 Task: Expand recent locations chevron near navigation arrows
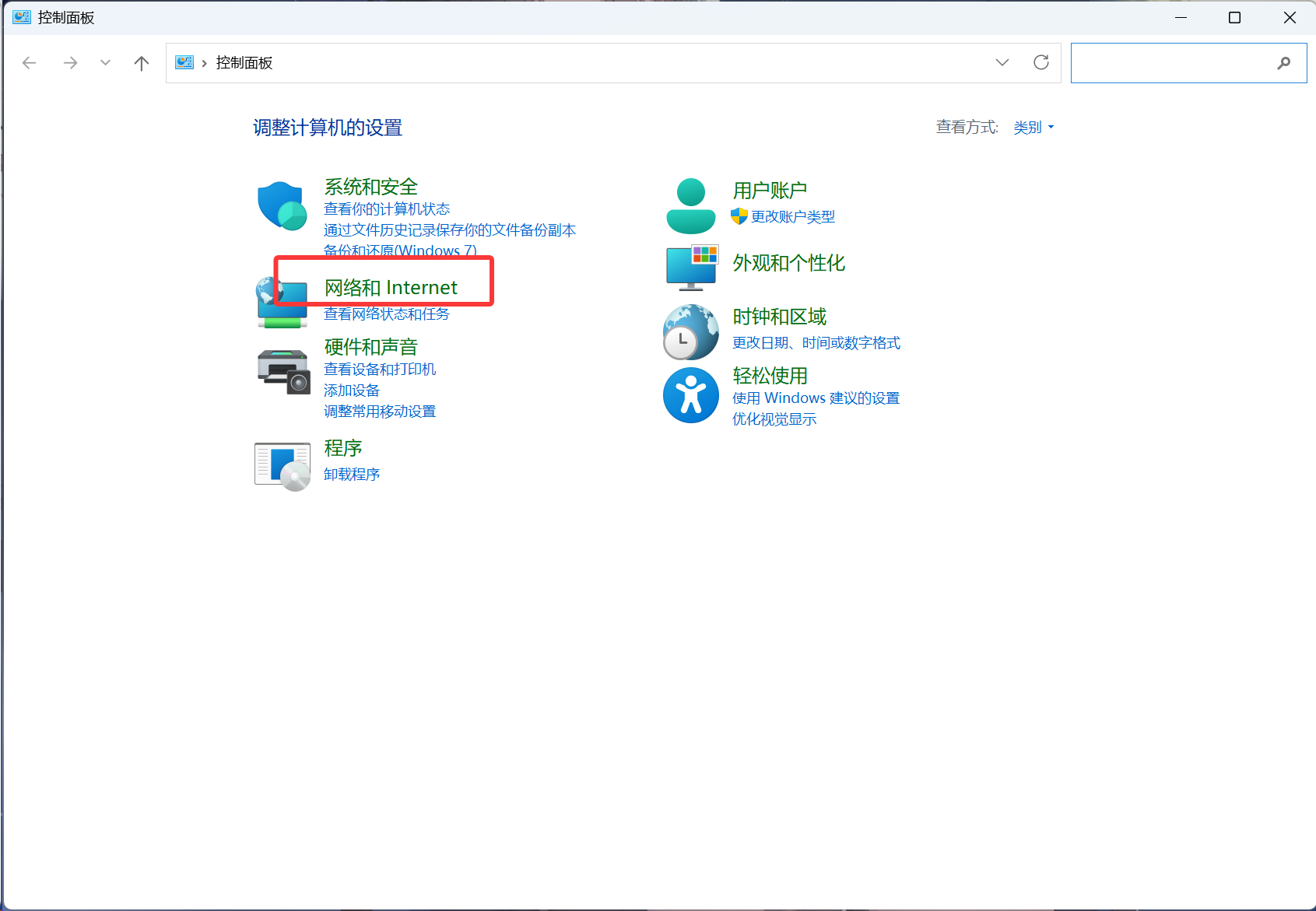click(105, 63)
